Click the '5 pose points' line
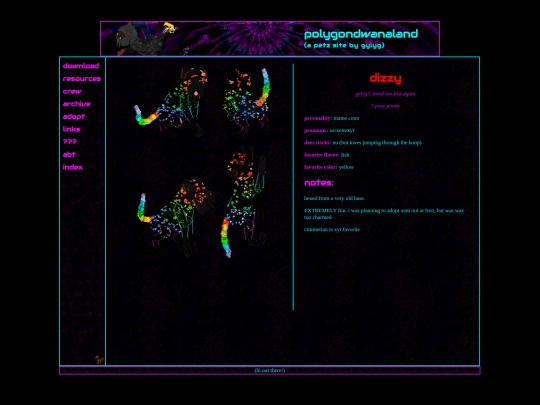540x405 pixels. point(385,106)
